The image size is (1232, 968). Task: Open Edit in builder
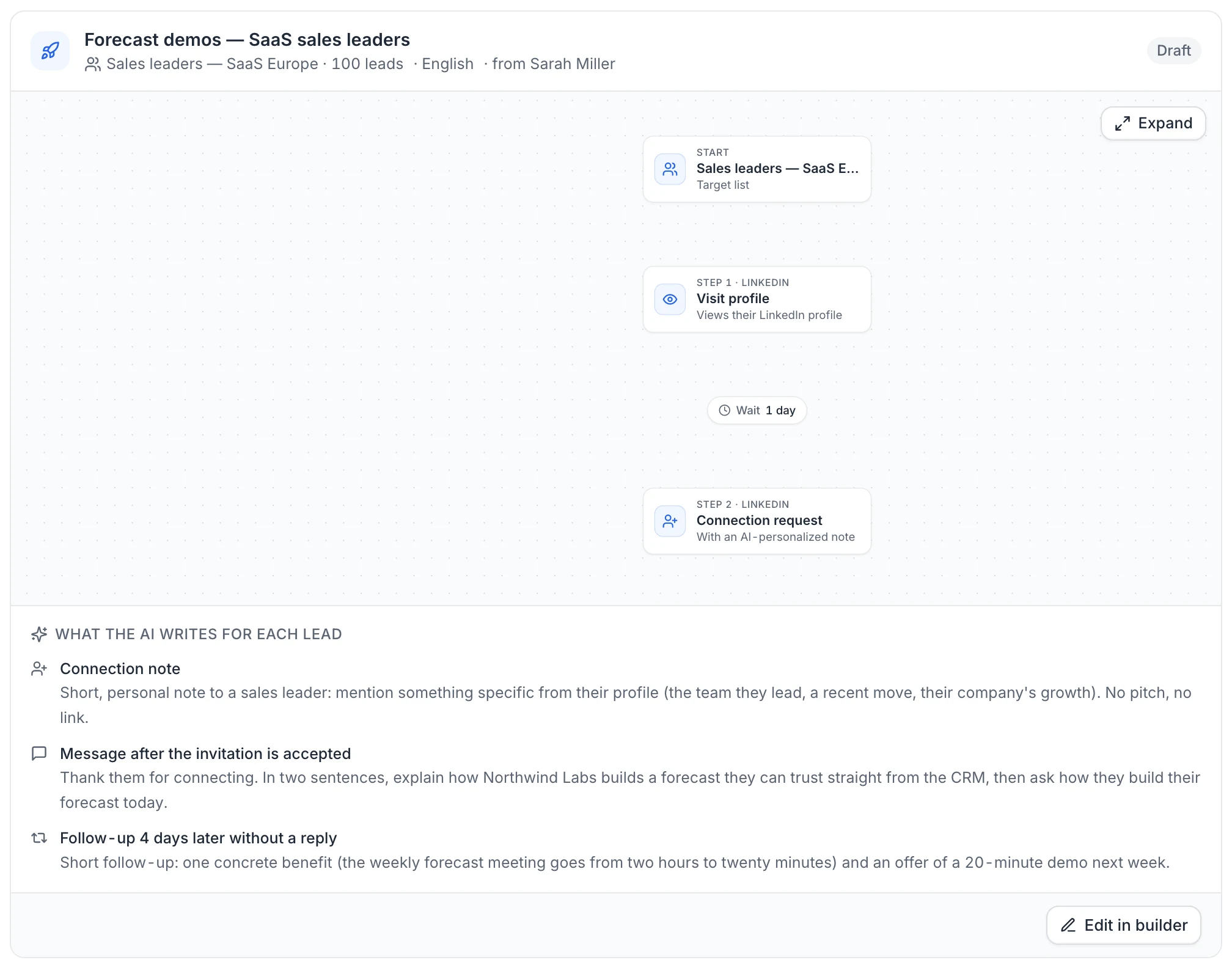(x=1124, y=925)
